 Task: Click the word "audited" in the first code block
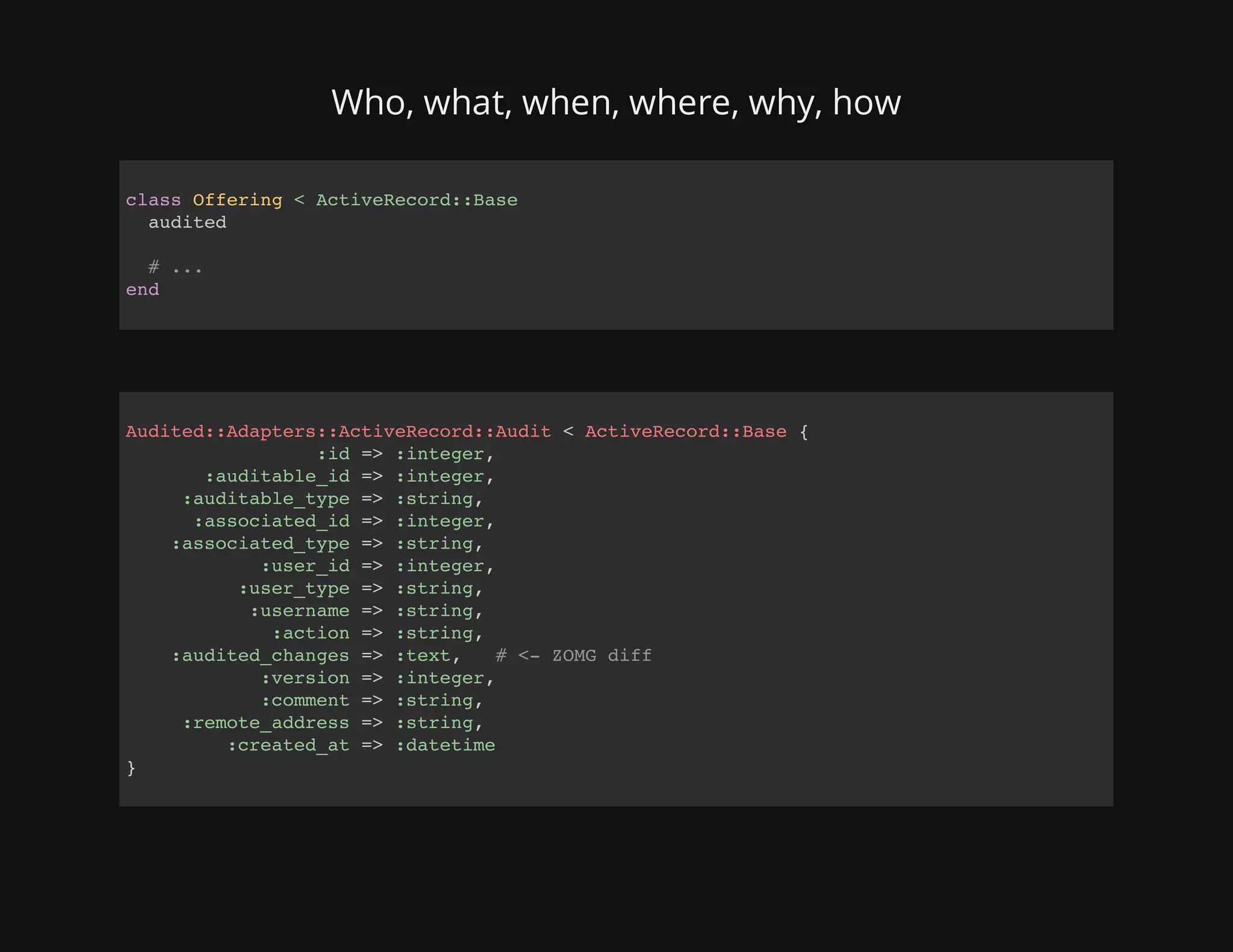tap(187, 222)
